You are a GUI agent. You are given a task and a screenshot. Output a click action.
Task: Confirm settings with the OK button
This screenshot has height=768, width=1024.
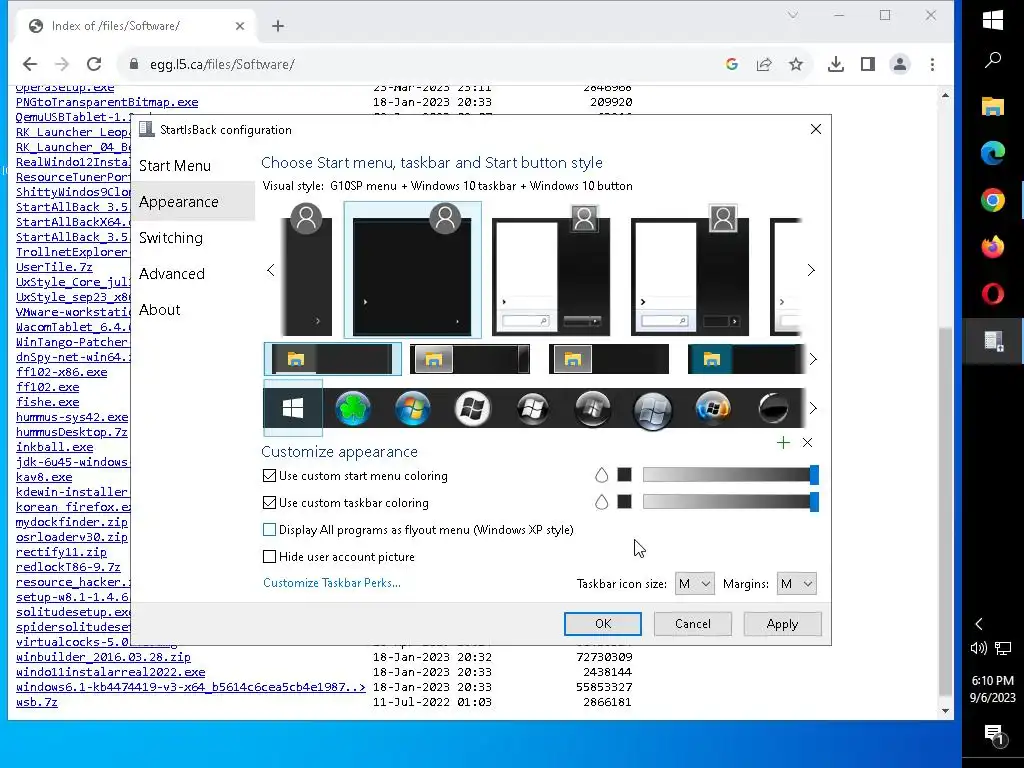603,624
